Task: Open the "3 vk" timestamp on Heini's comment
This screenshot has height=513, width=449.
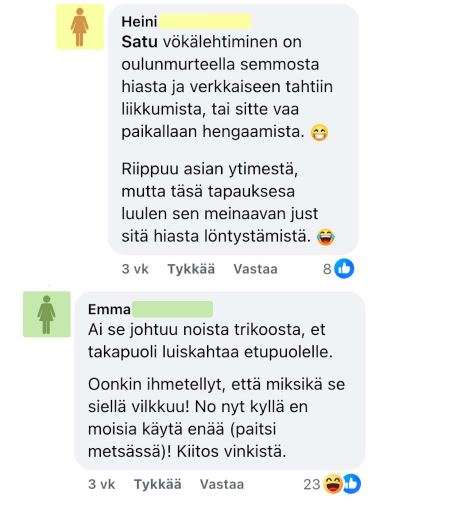Action: pyautogui.click(x=135, y=269)
